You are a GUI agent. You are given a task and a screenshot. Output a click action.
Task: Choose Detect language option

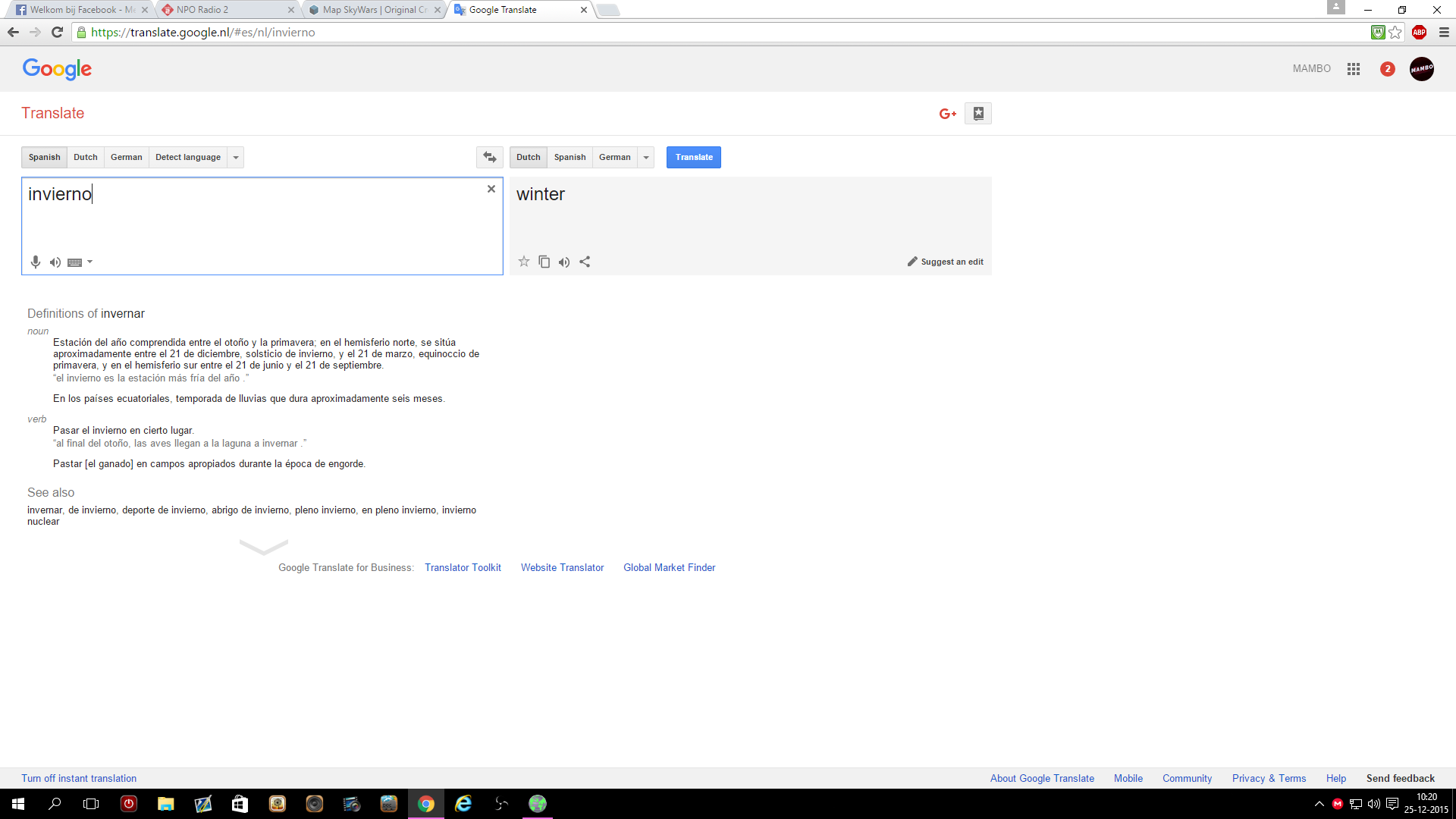point(188,157)
